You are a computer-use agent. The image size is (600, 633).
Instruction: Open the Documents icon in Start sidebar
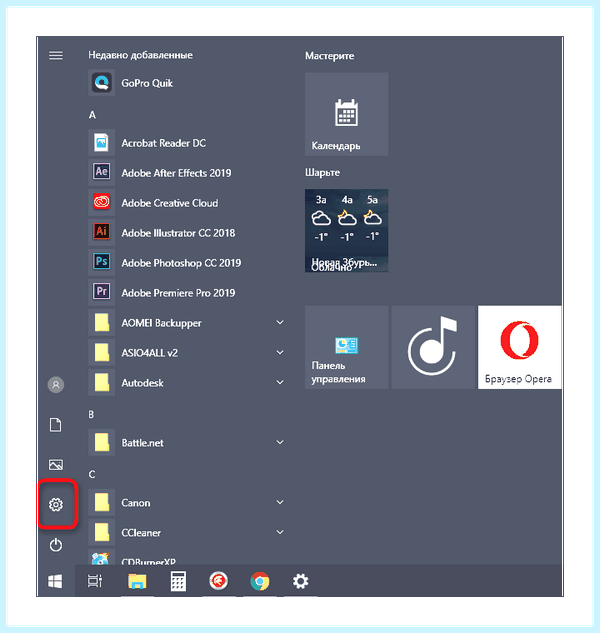click(56, 425)
